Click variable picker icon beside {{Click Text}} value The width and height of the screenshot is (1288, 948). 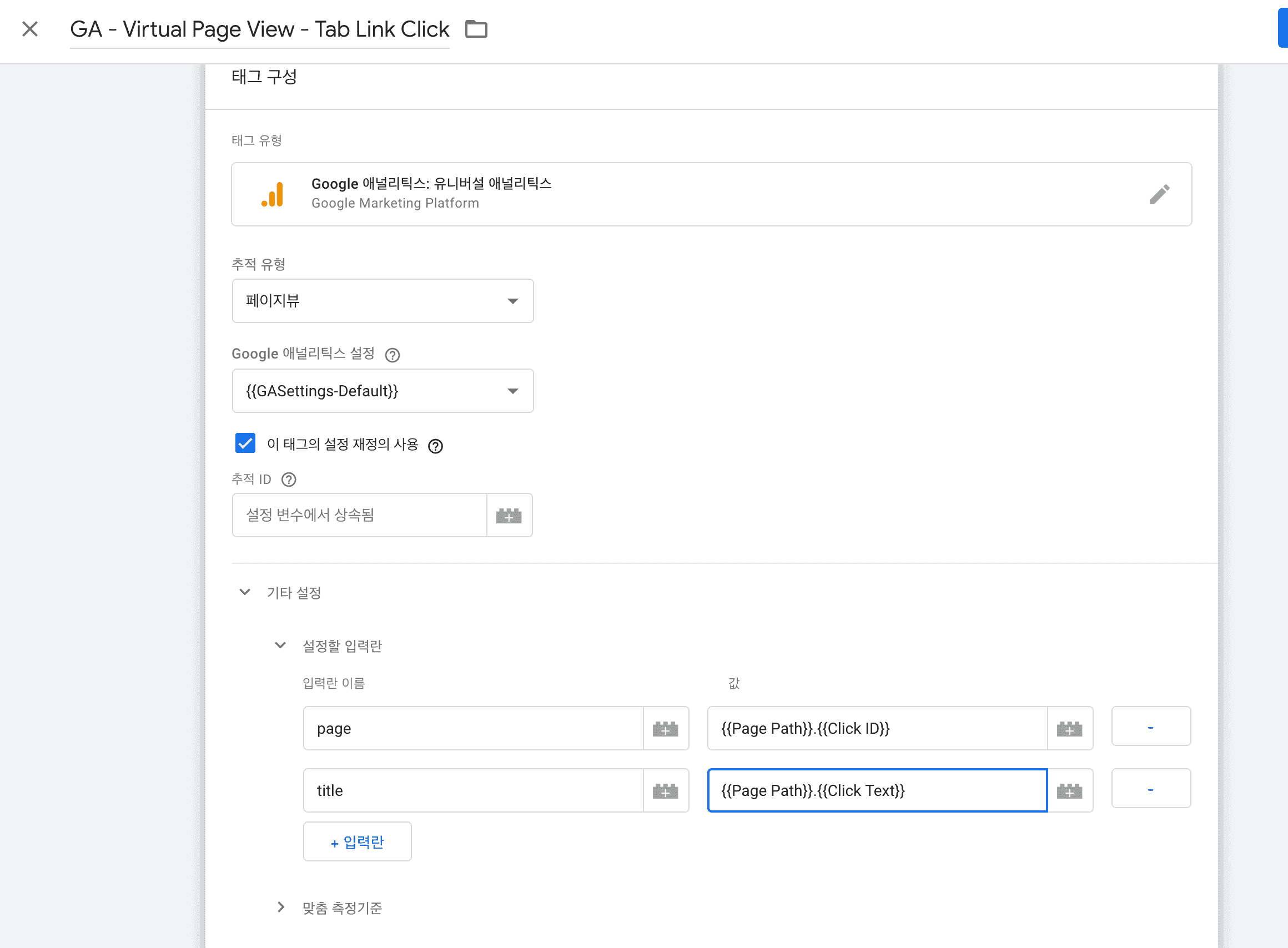click(1069, 791)
